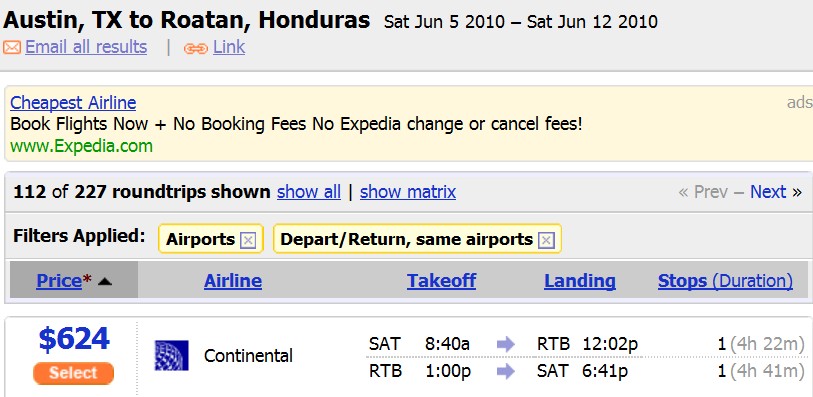
Task: Sort results by Price column
Action: coord(59,281)
